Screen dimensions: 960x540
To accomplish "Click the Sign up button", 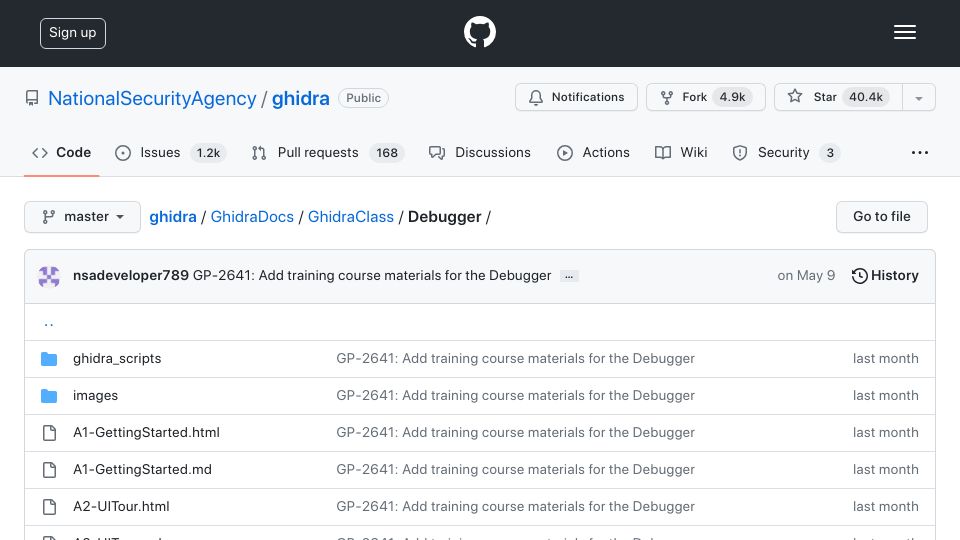I will [x=73, y=33].
